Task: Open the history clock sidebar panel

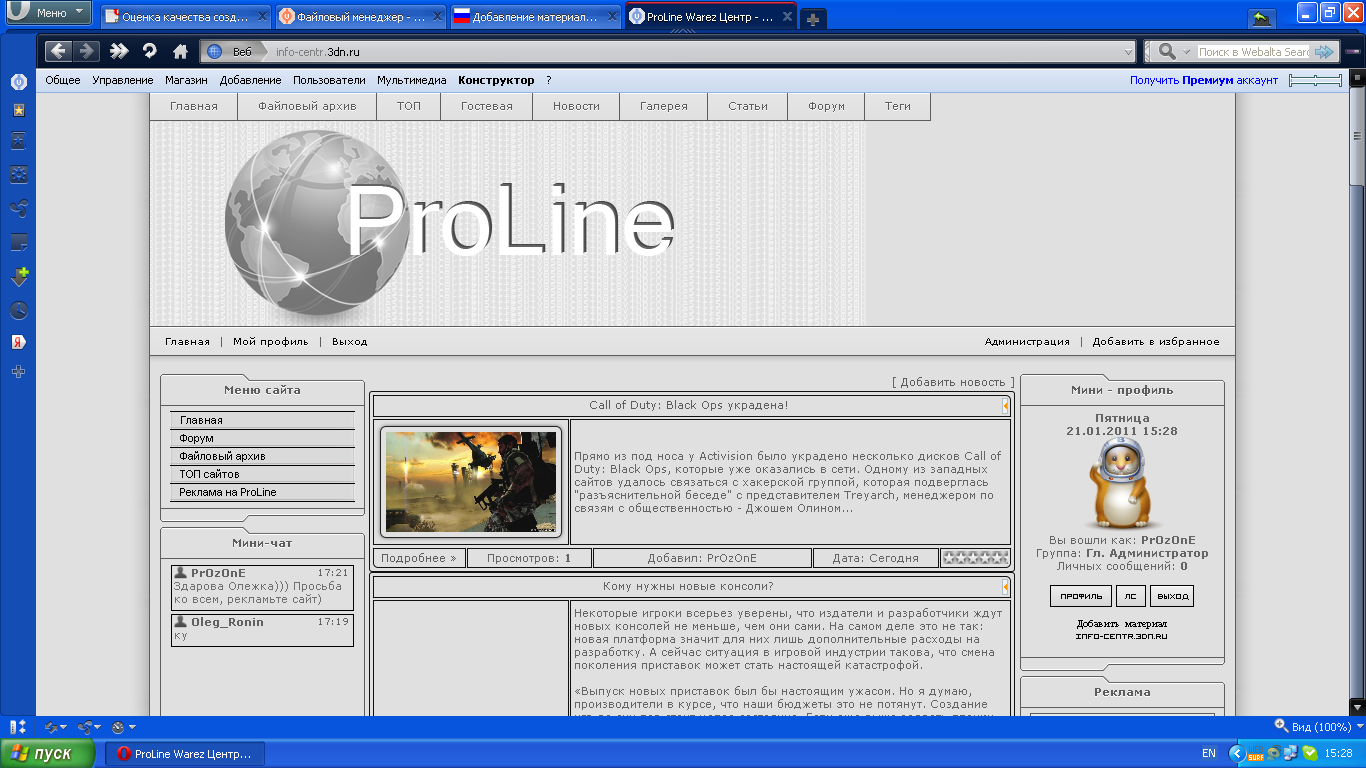Action: click(18, 310)
